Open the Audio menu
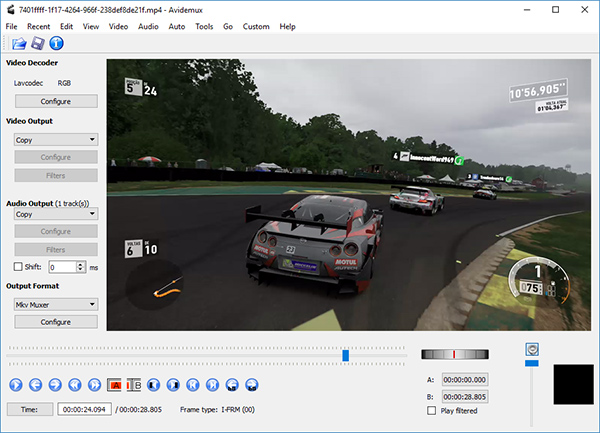Screen dimensions: 600x433 coord(148,26)
